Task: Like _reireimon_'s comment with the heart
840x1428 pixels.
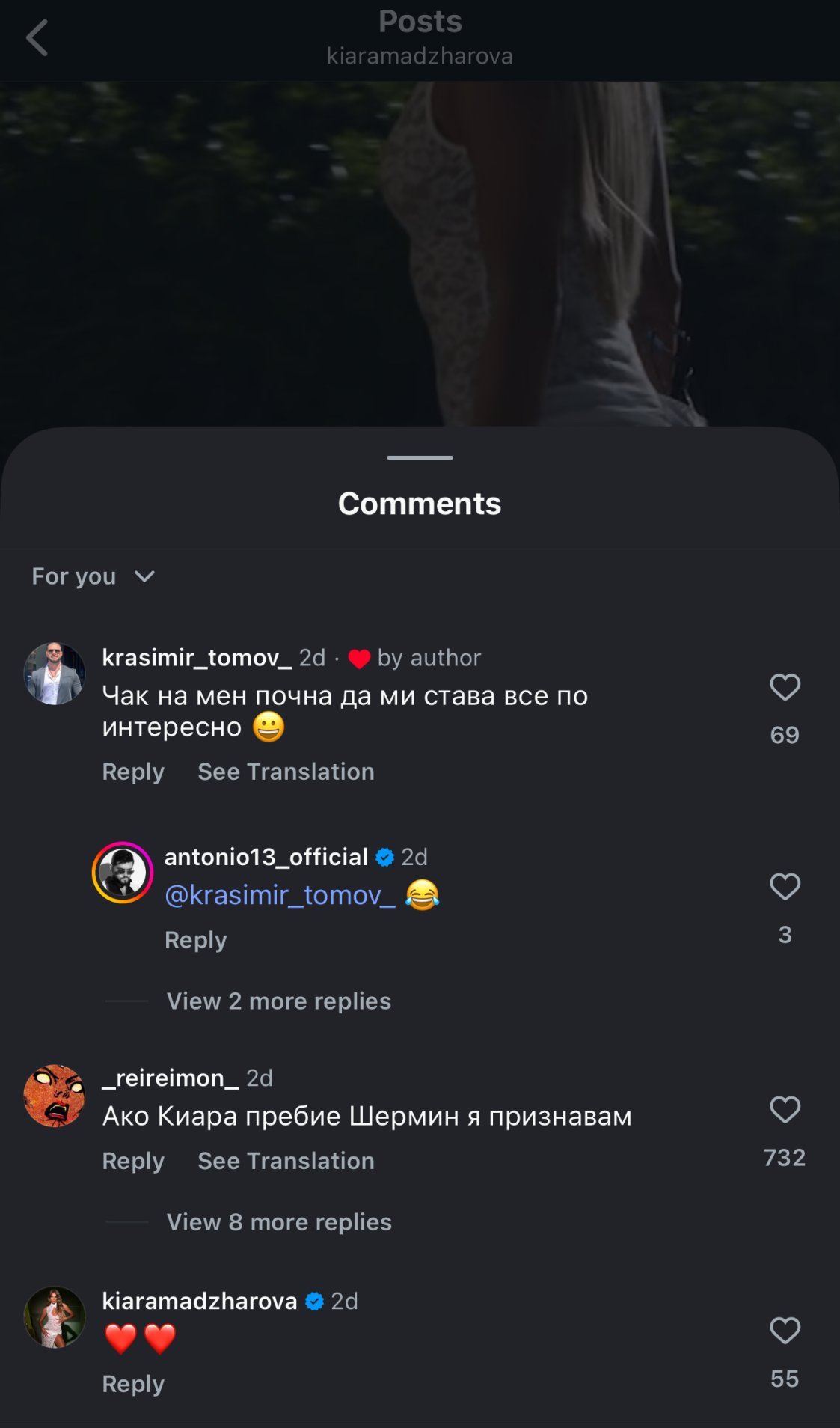Action: coord(785,1109)
